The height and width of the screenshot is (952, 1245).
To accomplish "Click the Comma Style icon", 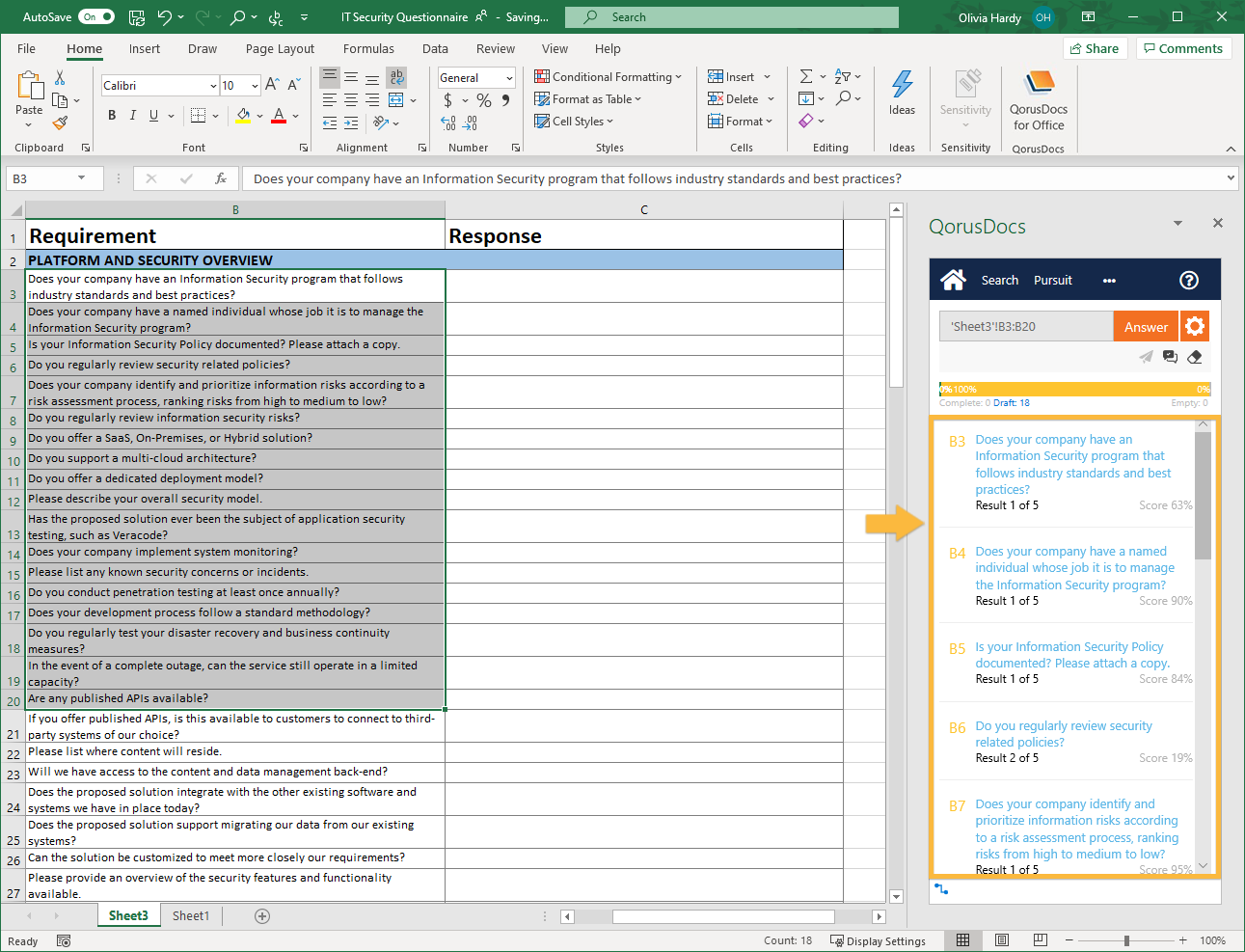I will pyautogui.click(x=505, y=100).
